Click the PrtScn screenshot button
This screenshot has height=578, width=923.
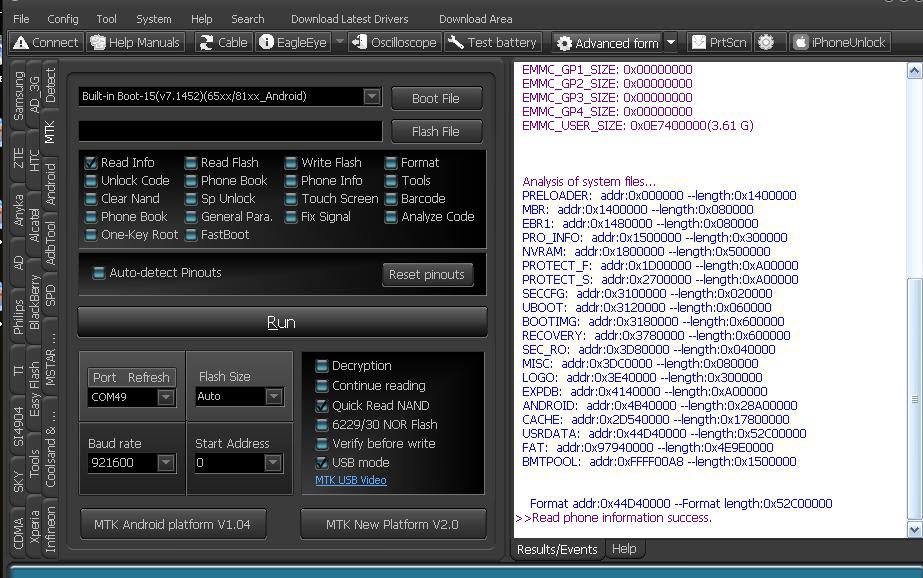(719, 42)
